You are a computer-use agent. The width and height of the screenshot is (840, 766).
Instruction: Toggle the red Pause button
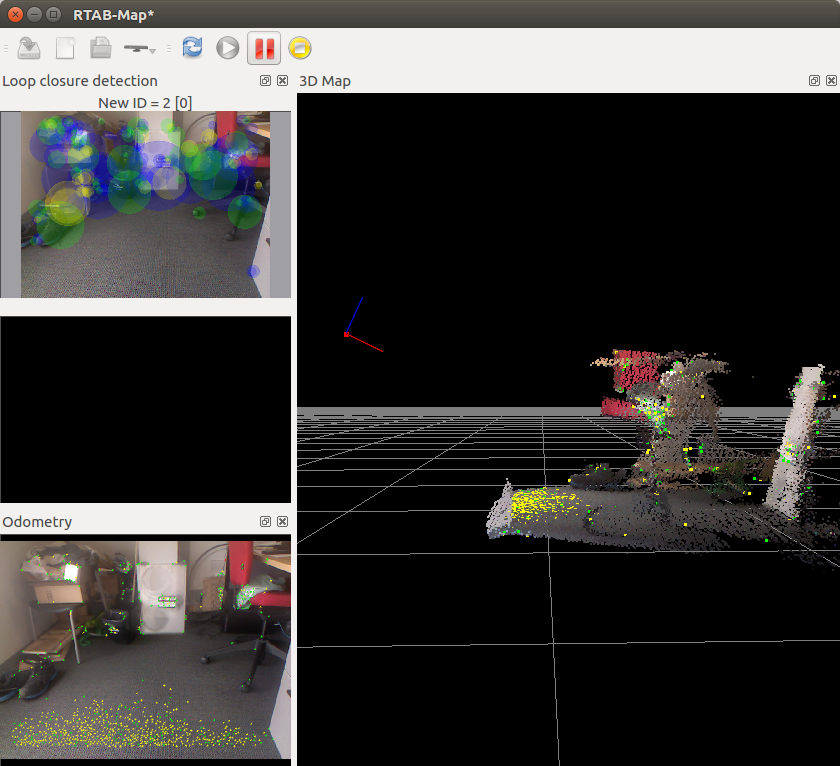click(x=264, y=48)
